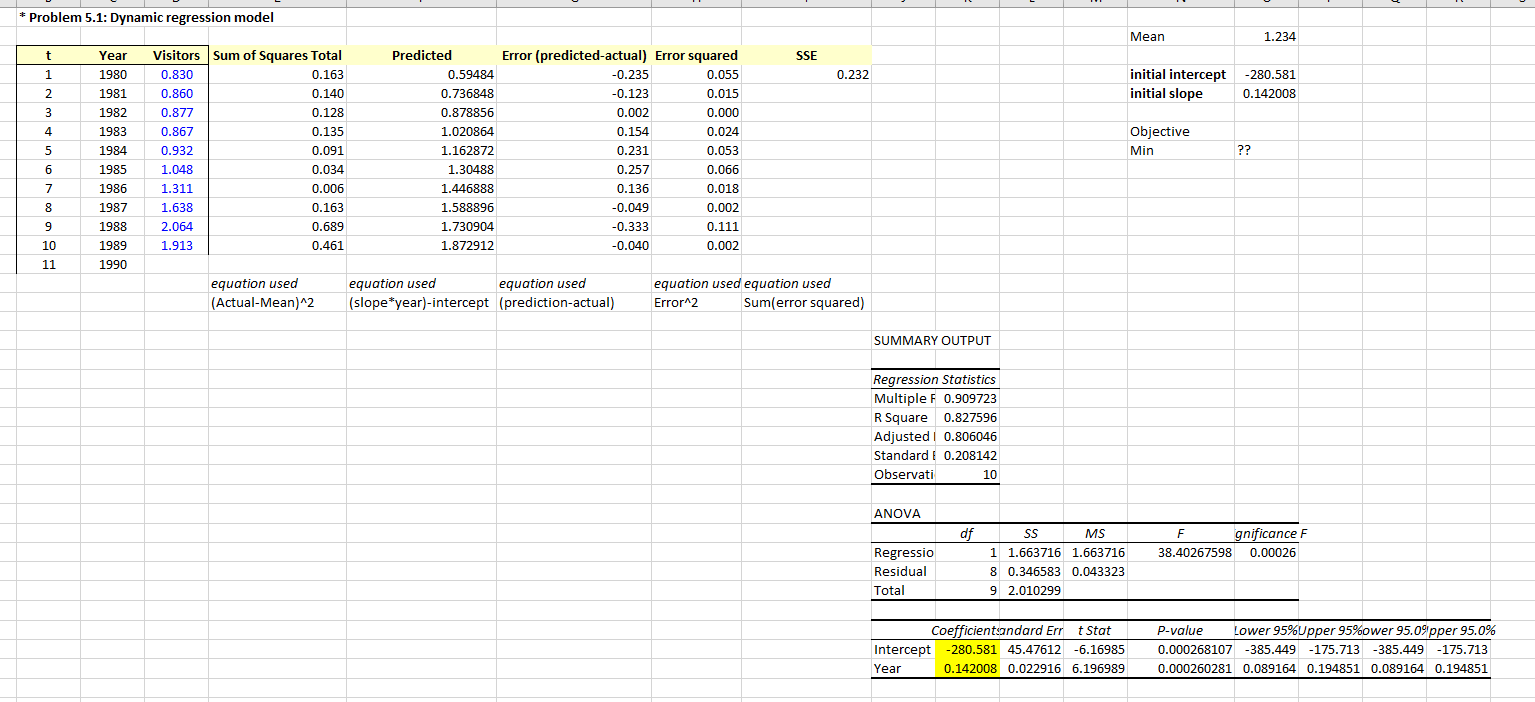Click the 'Visitors' column header

tap(176, 56)
